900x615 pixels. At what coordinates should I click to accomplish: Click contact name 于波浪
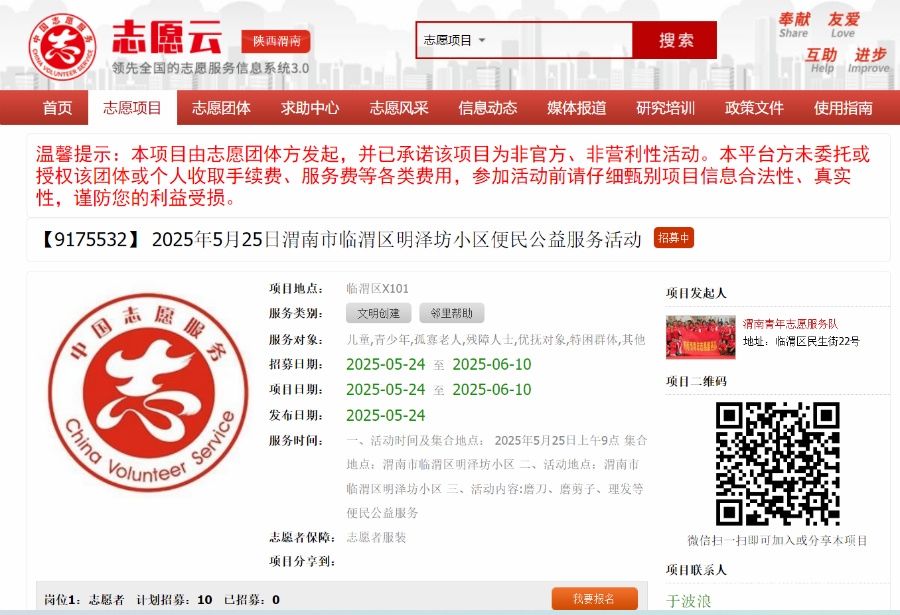coord(689,601)
